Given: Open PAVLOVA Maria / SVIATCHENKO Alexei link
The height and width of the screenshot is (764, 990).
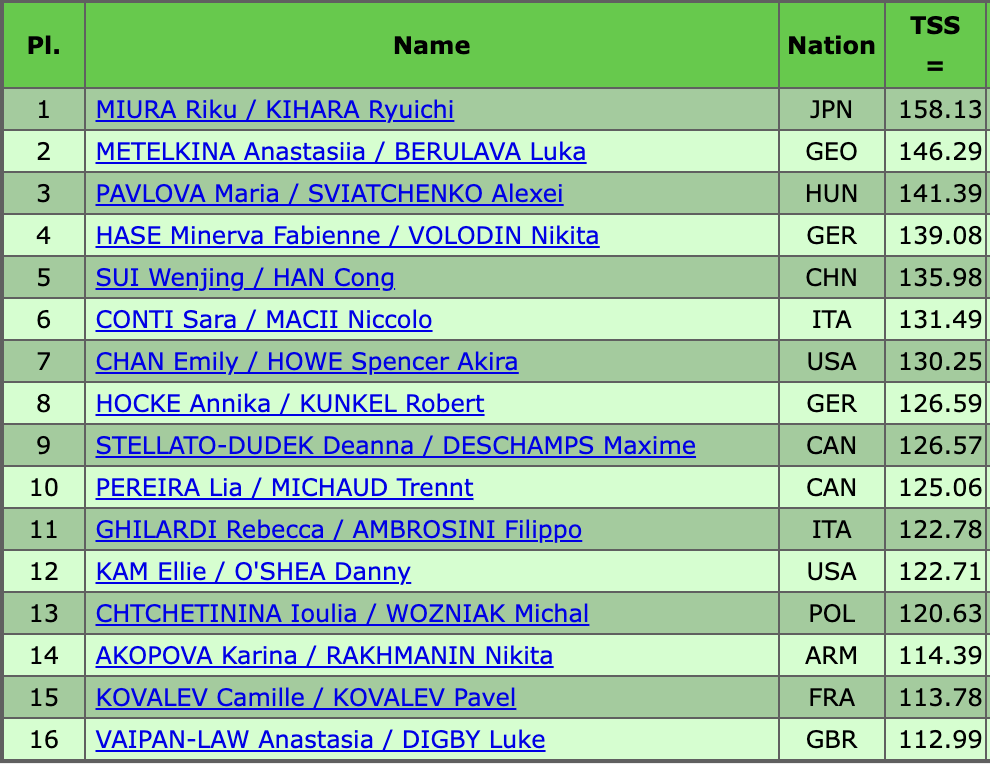Looking at the screenshot, I should [x=329, y=193].
